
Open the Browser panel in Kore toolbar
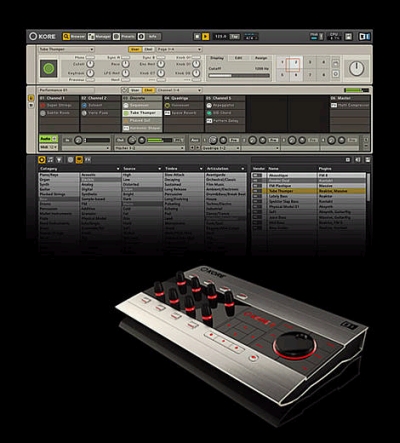click(x=74, y=36)
